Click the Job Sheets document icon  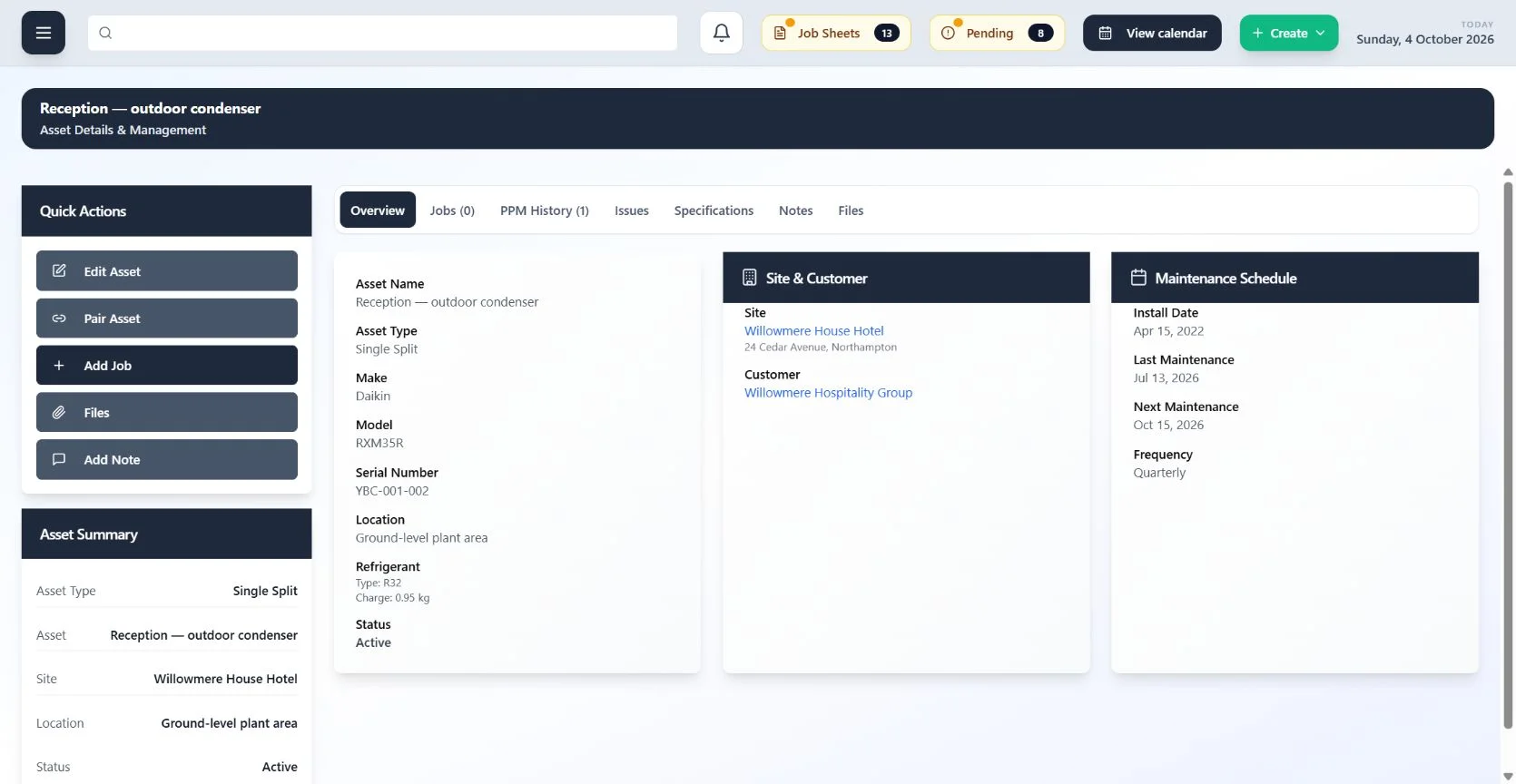click(780, 34)
